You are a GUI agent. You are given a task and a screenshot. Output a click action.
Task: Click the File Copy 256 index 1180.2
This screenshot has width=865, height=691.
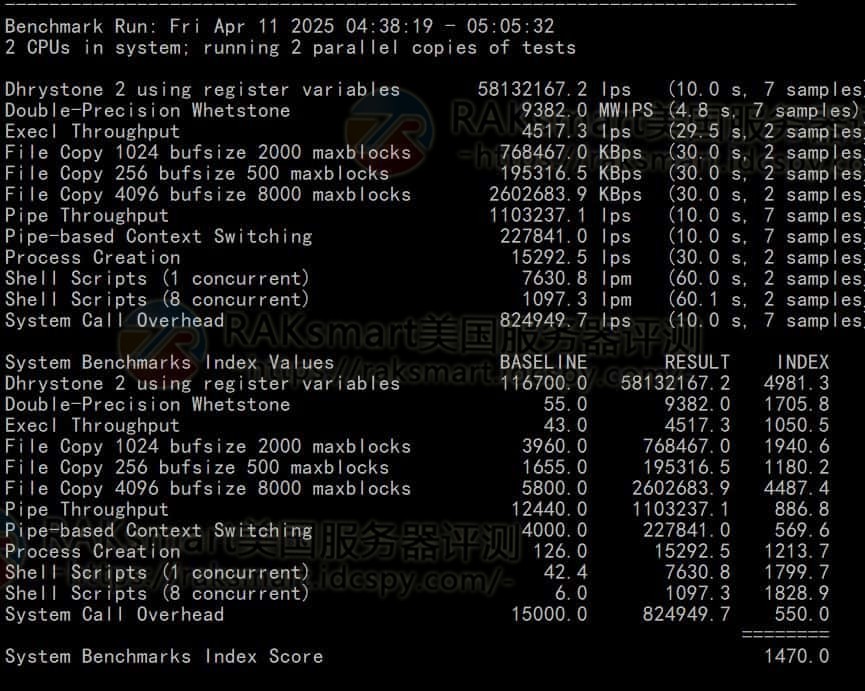797,468
